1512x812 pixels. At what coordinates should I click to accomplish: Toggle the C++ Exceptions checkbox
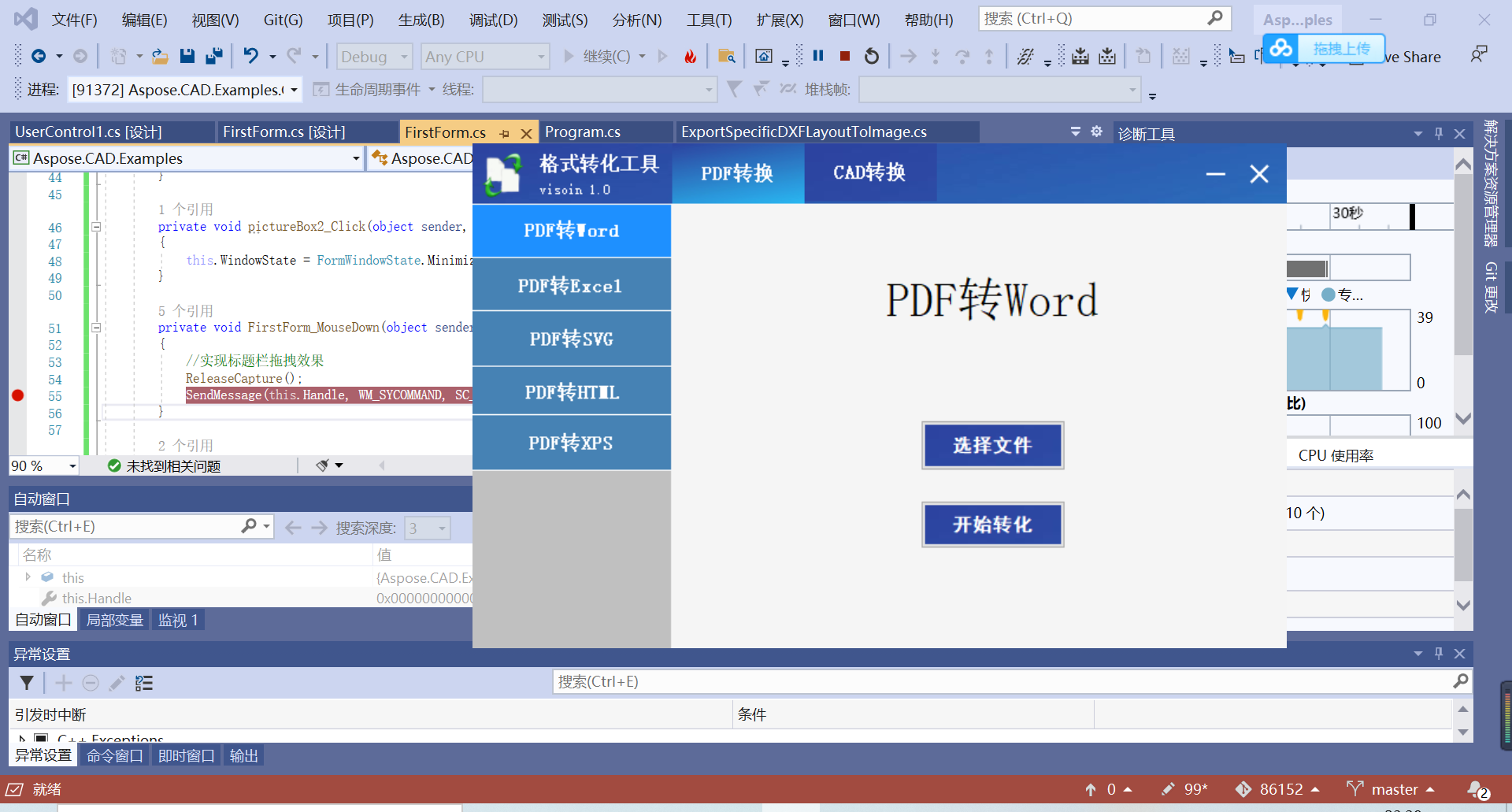coord(41,739)
